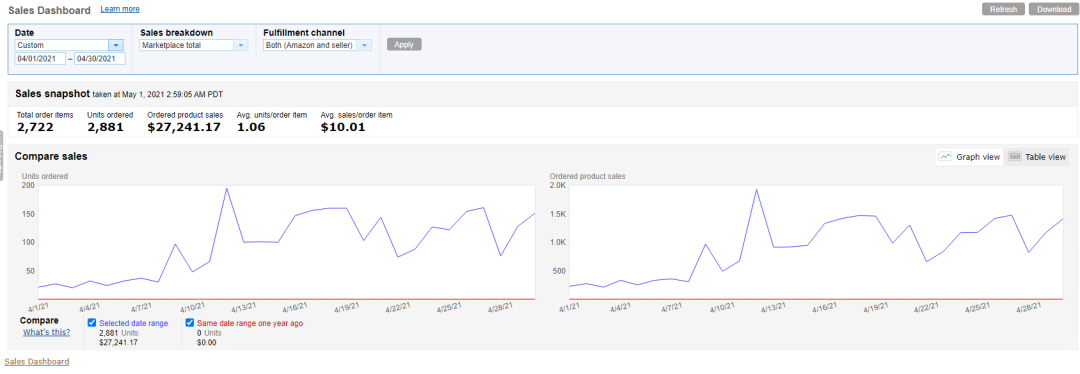1080x374 pixels.
Task: Open the Learn more link
Action: click(x=120, y=9)
